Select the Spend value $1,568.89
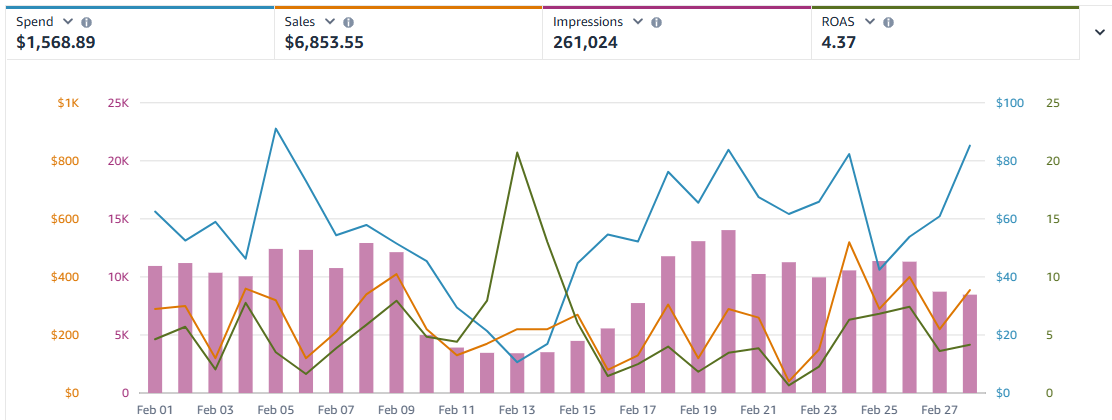The width and height of the screenshot is (1112, 420). pyautogui.click(x=55, y=43)
